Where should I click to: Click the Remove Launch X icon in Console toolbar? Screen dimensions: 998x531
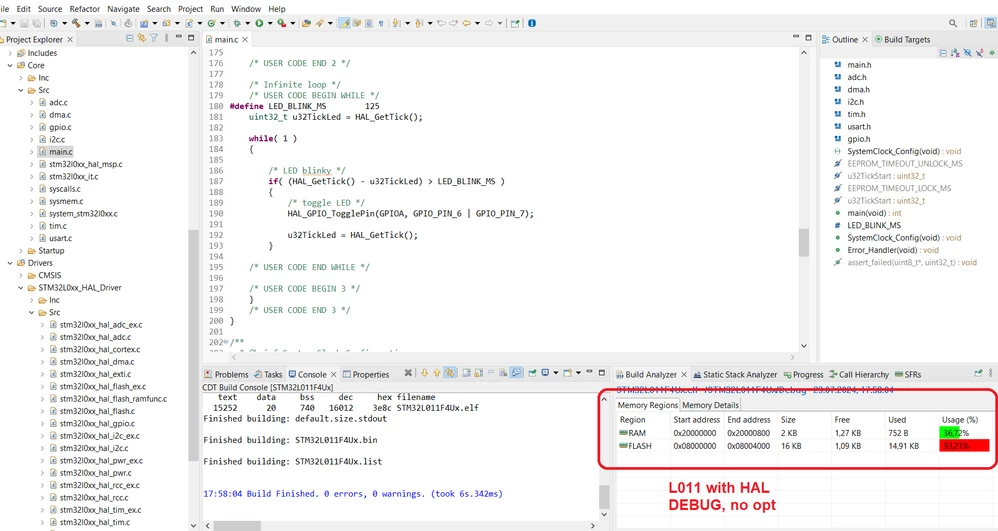(408, 373)
